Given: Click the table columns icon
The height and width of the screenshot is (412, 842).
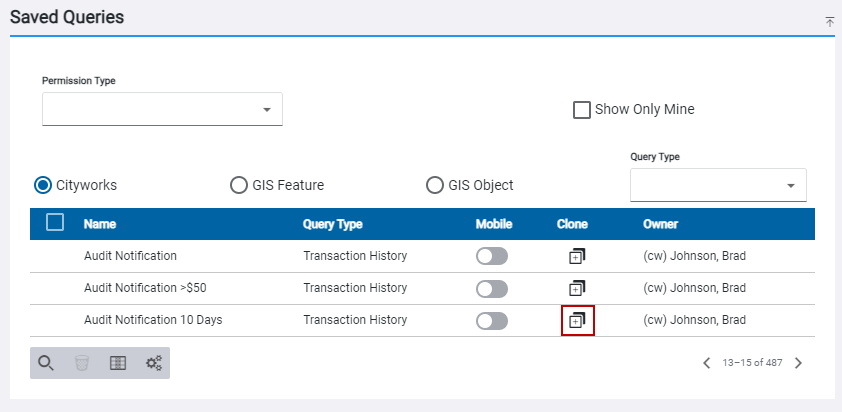Looking at the screenshot, I should coord(118,363).
